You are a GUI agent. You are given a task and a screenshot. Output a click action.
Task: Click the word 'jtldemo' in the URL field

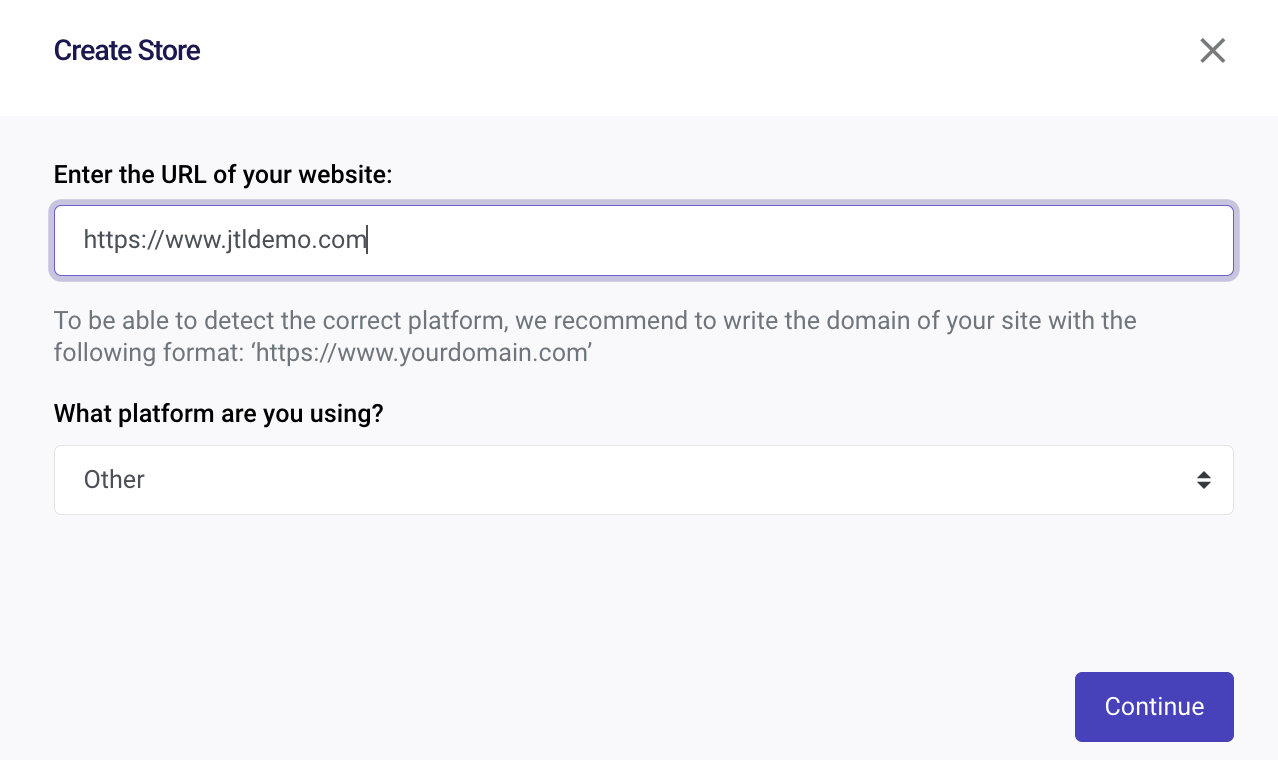coord(263,240)
